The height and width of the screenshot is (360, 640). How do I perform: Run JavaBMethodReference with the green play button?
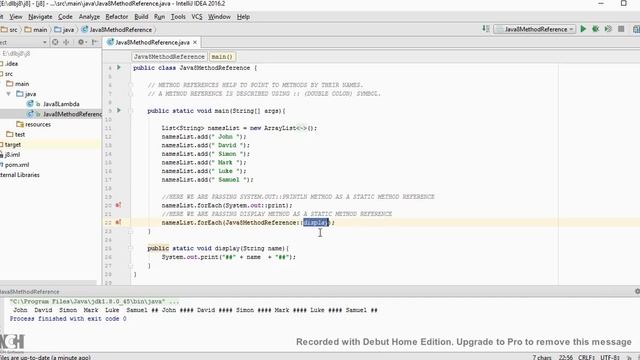tap(583, 29)
